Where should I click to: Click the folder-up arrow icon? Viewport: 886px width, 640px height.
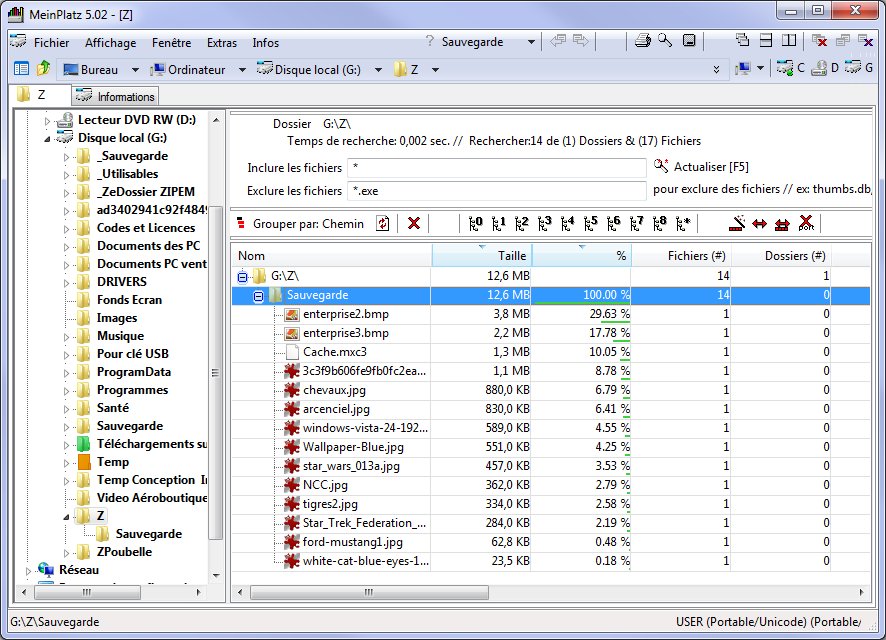[44, 69]
